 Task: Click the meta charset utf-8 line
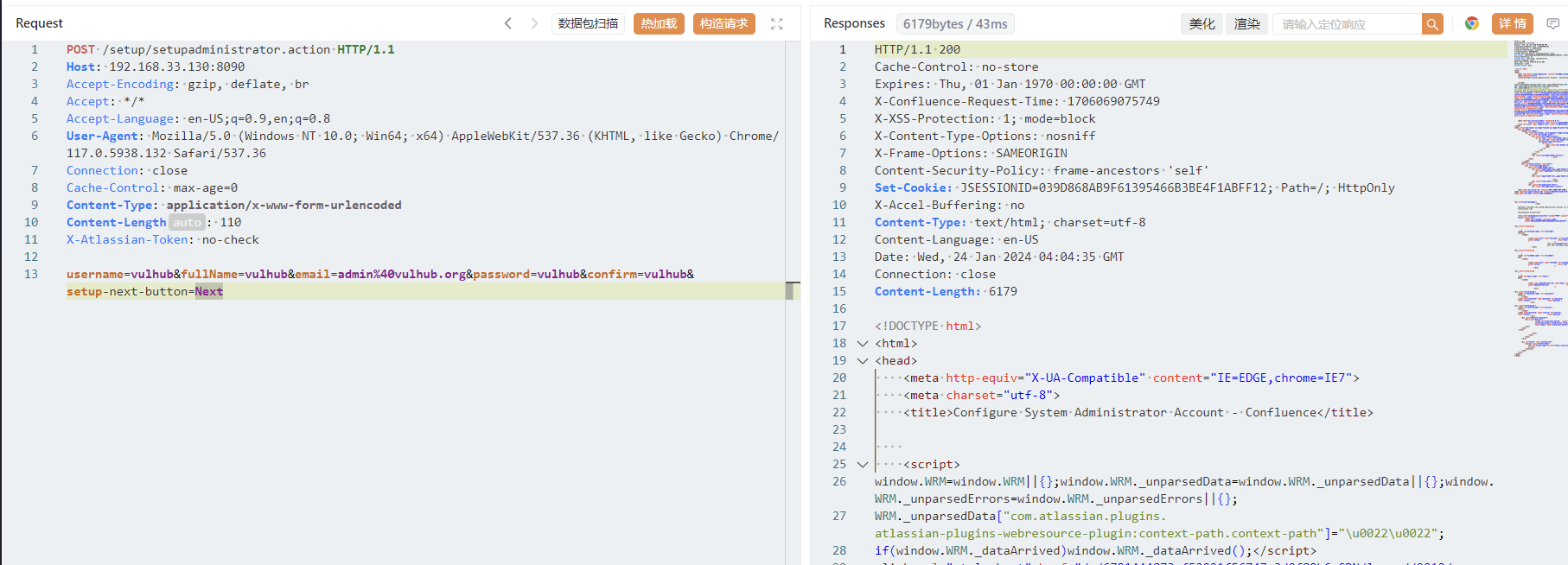tap(981, 395)
